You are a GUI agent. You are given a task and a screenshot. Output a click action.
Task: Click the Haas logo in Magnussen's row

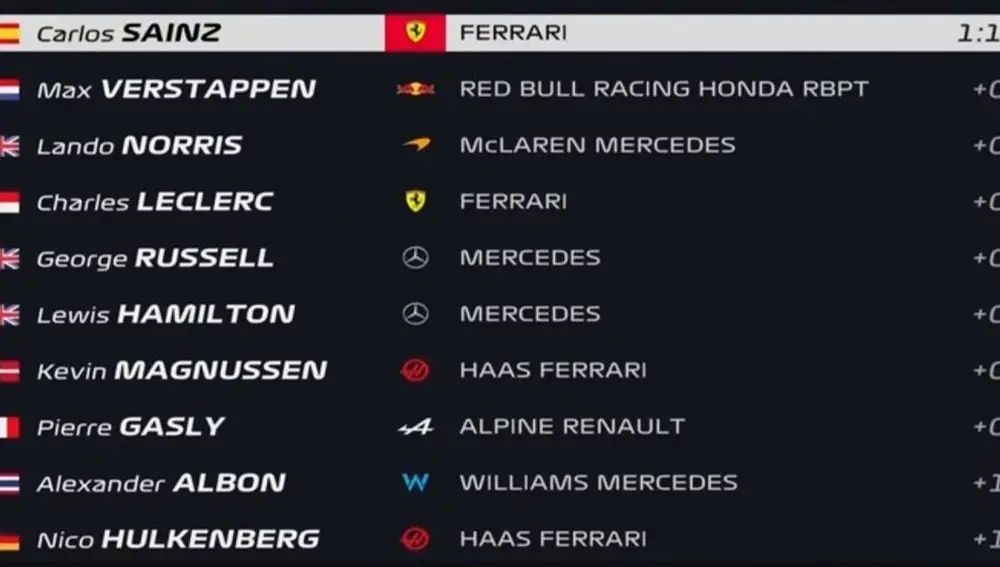pos(415,370)
